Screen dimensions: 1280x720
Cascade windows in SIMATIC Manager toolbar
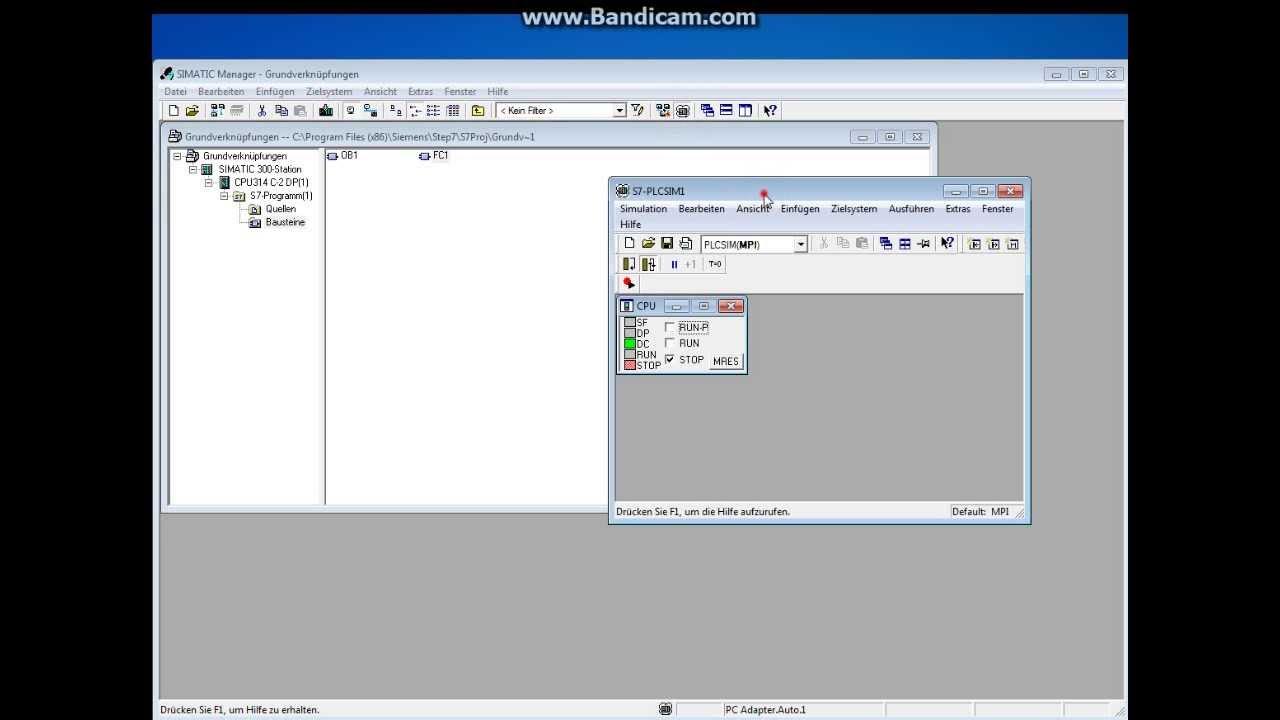tap(707, 111)
